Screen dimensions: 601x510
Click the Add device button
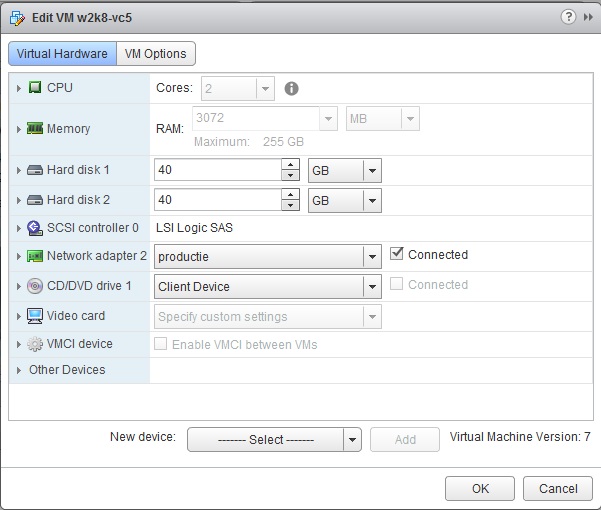click(405, 439)
